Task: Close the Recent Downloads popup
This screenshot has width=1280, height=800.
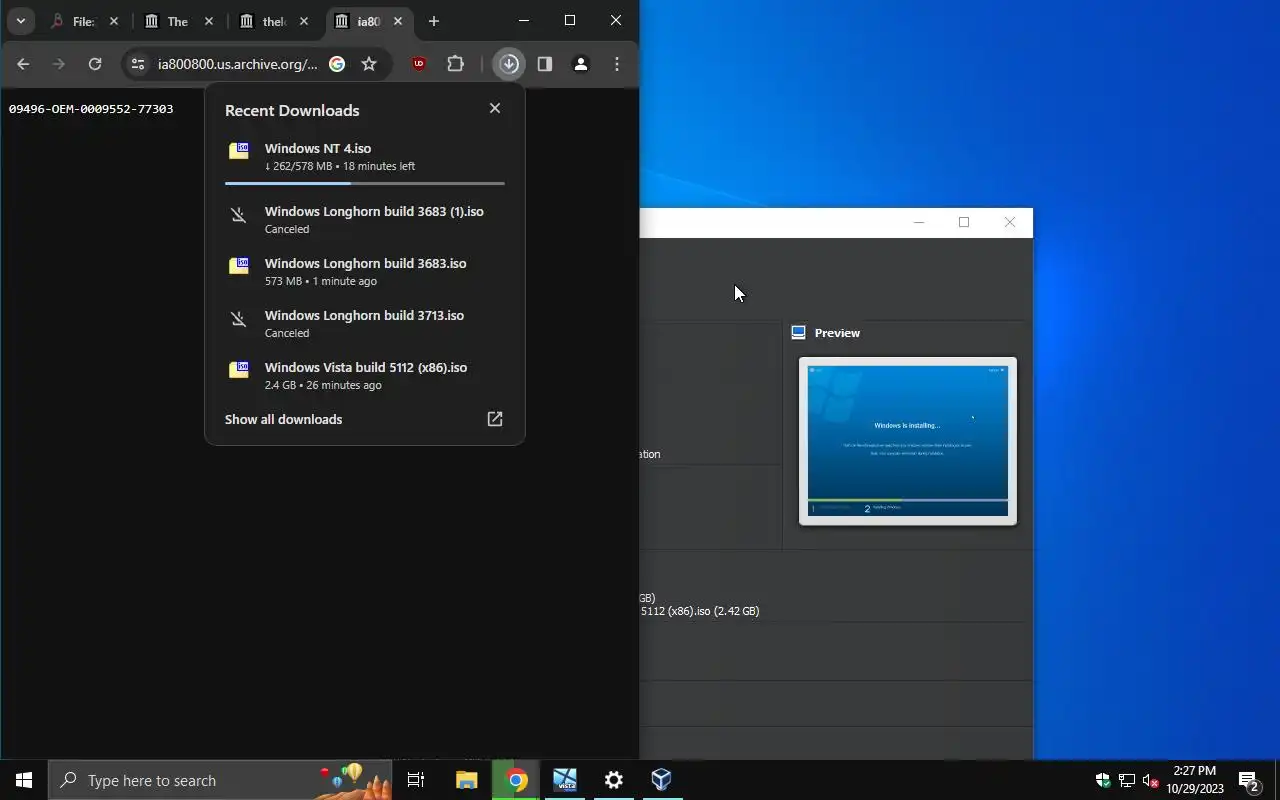Action: pyautogui.click(x=494, y=108)
